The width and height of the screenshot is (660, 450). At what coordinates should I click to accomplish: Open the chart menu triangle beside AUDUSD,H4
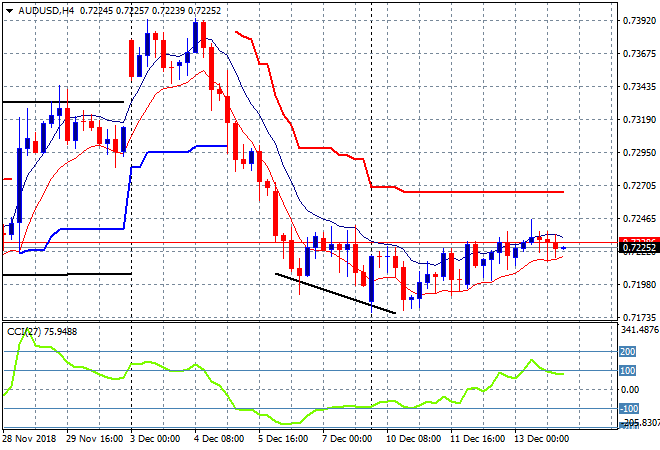(x=9, y=11)
